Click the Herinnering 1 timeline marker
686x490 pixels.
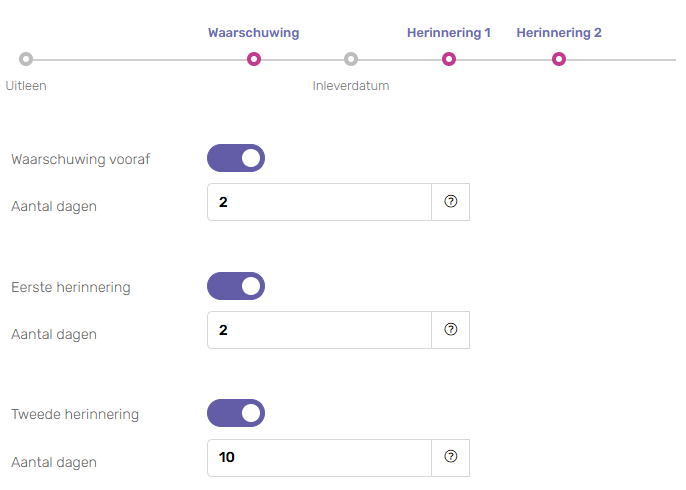point(449,59)
